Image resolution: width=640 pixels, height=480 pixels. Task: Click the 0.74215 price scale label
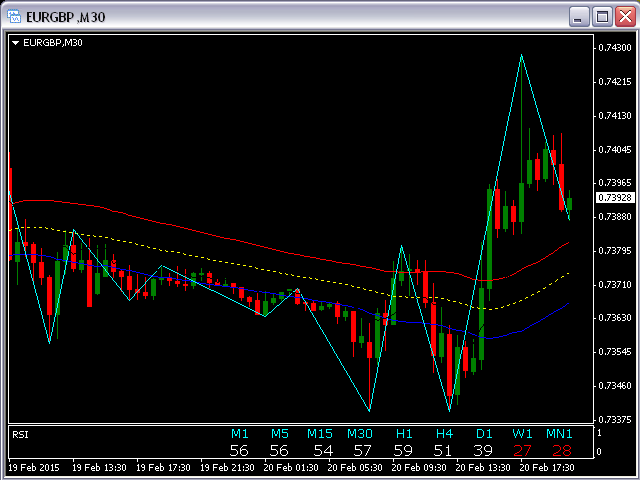(x=615, y=82)
